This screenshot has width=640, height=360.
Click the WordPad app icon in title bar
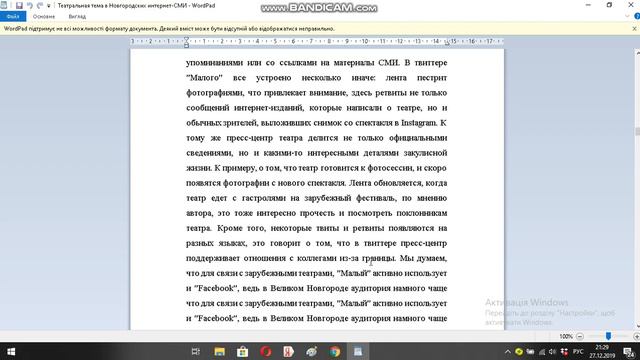coord(4,5)
